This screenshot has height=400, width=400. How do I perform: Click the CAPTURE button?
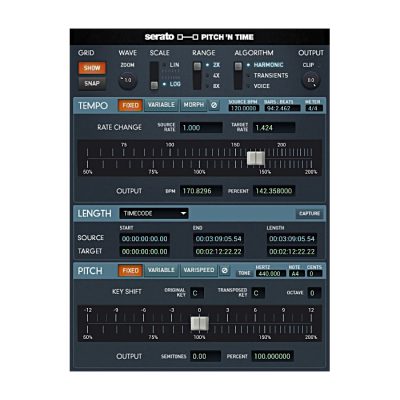[309, 213]
